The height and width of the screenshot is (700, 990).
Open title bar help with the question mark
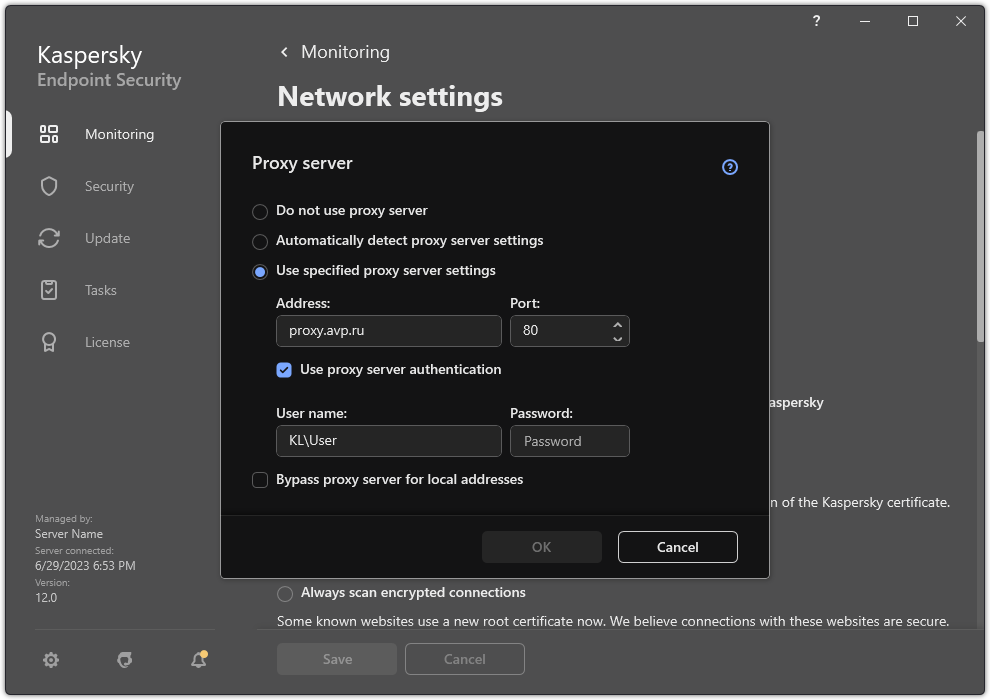point(815,21)
